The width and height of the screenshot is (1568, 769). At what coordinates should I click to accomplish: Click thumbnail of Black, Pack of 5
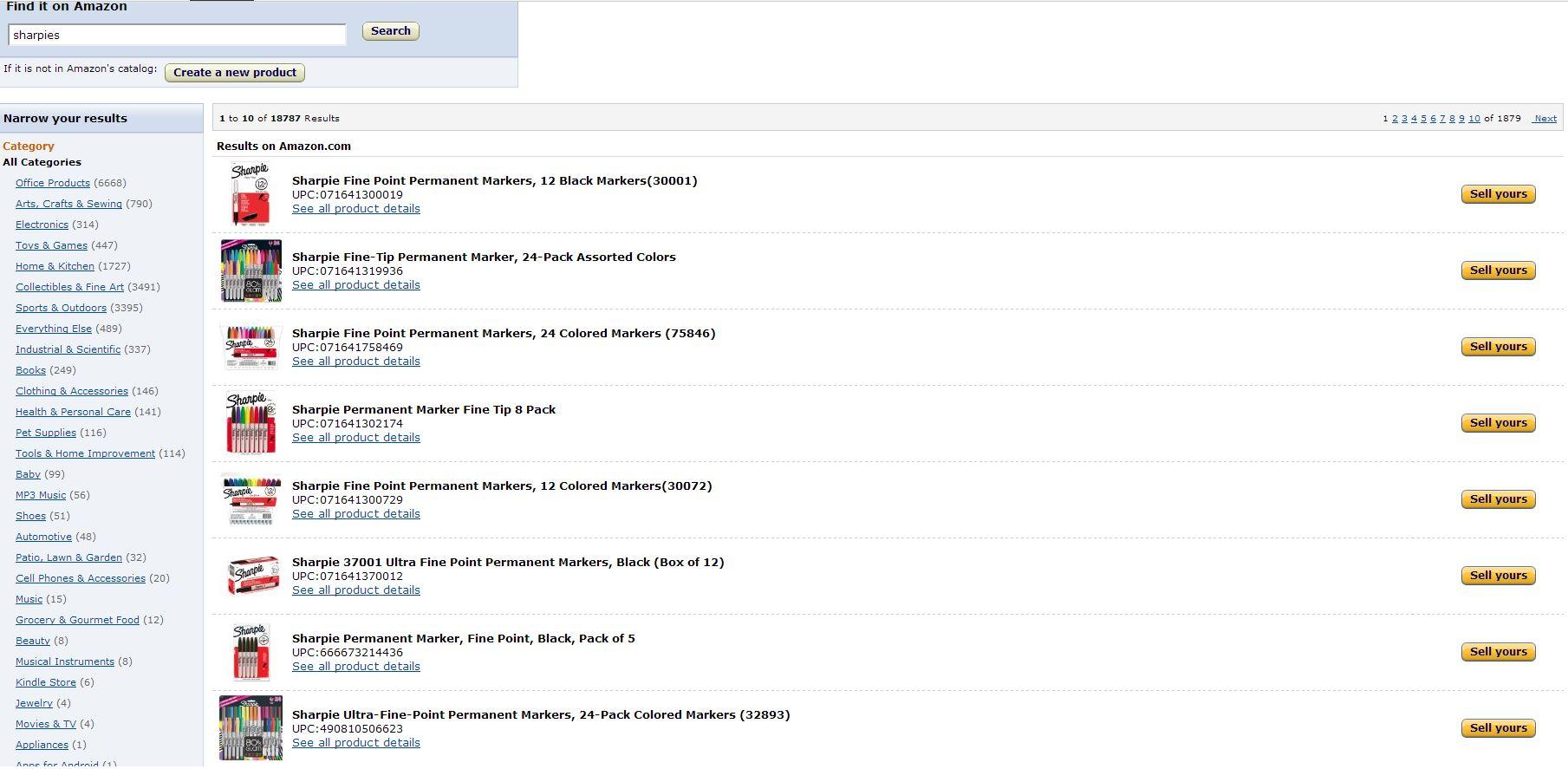[251, 652]
